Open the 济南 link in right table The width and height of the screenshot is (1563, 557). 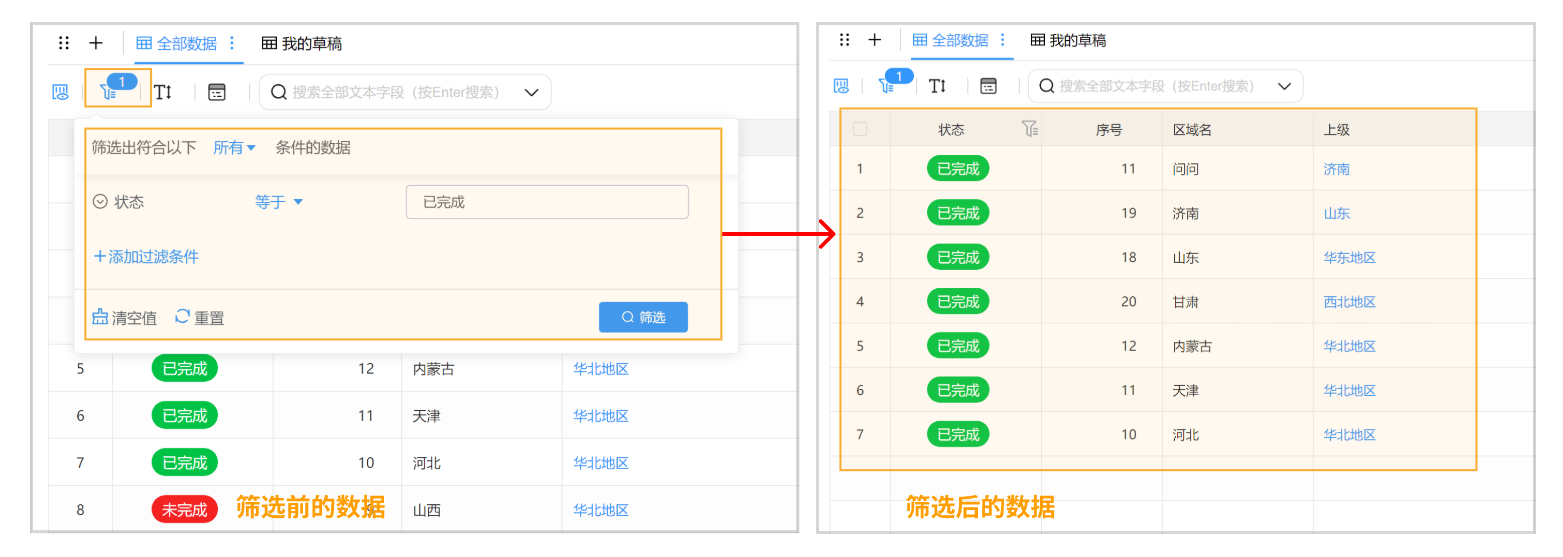[1337, 169]
